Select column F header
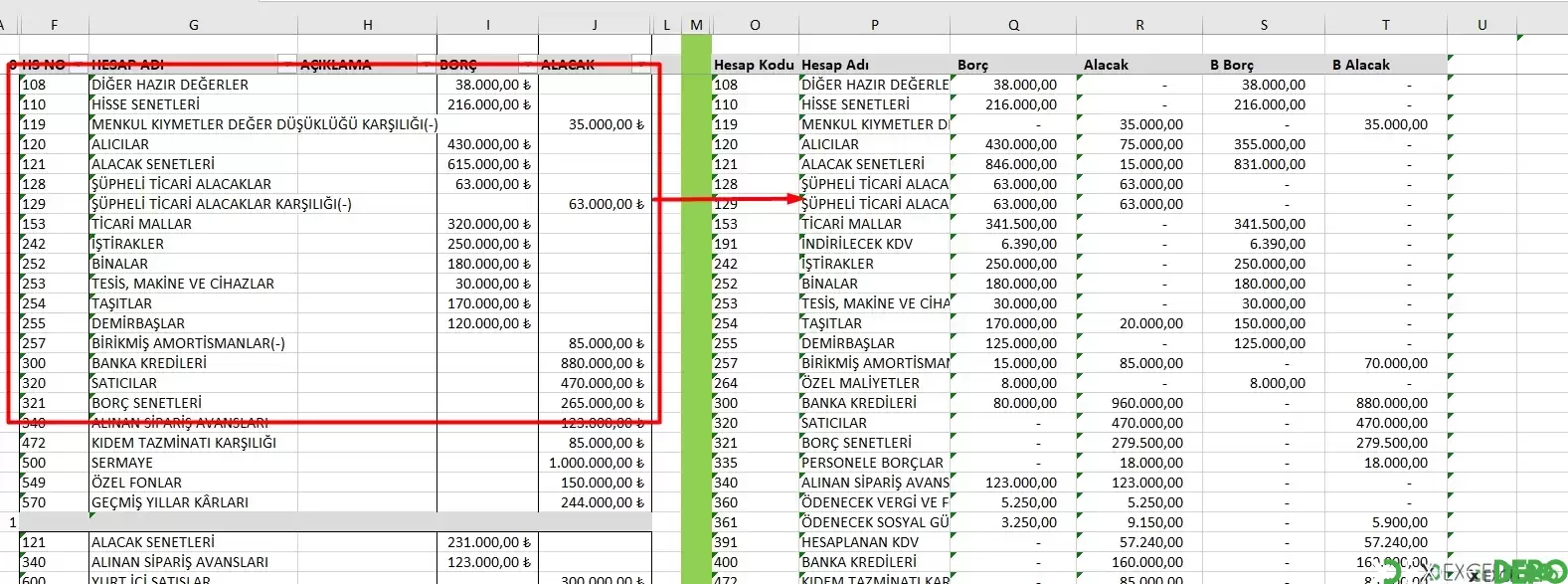1568x584 pixels. pyautogui.click(x=54, y=24)
